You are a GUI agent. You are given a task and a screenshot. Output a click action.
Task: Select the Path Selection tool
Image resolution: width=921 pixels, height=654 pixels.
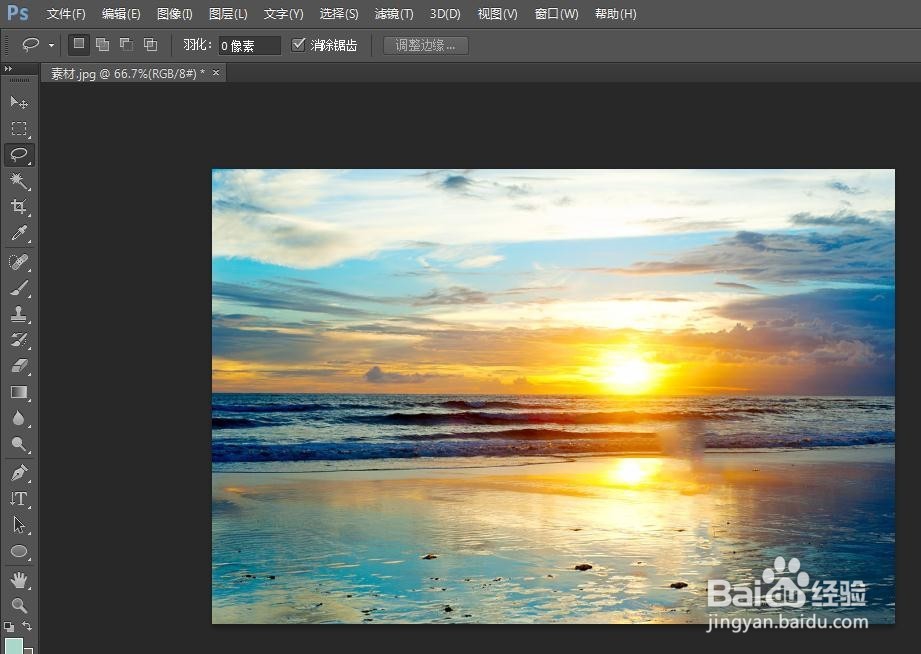tap(19, 525)
